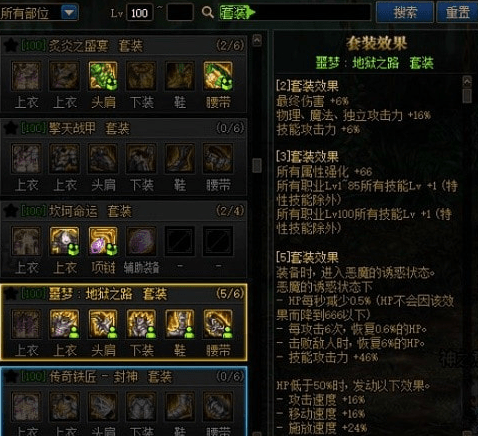Select the 炙炎之盛宴 腰带 belt icon
The height and width of the screenshot is (436, 478).
coord(218,76)
